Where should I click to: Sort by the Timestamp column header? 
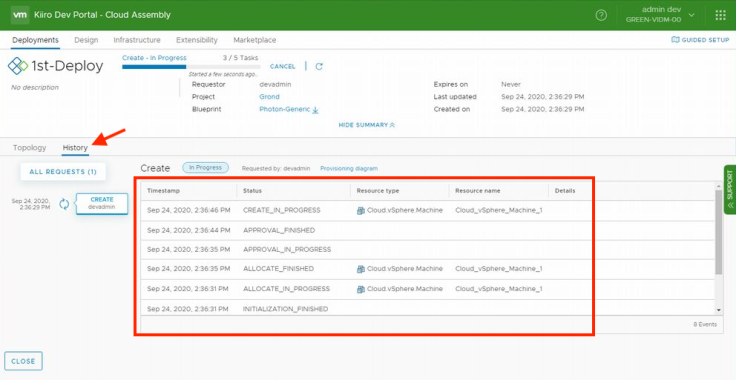pyautogui.click(x=163, y=191)
